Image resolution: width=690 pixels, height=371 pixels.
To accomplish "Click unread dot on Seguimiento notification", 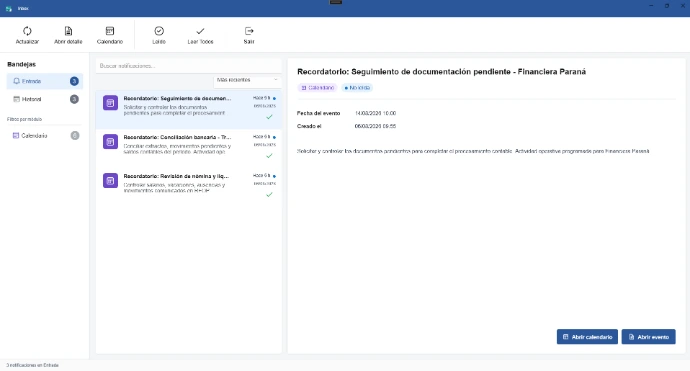I will pos(274,99).
